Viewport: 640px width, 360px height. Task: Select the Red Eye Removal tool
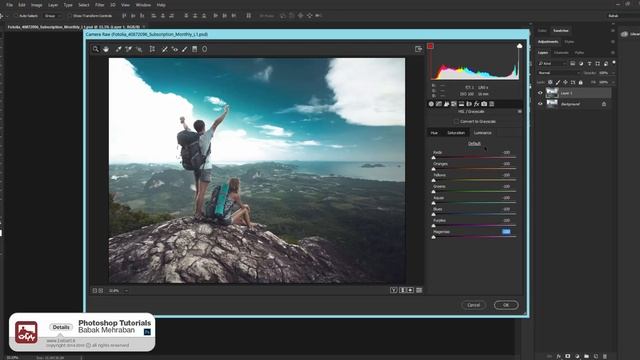tap(175, 49)
